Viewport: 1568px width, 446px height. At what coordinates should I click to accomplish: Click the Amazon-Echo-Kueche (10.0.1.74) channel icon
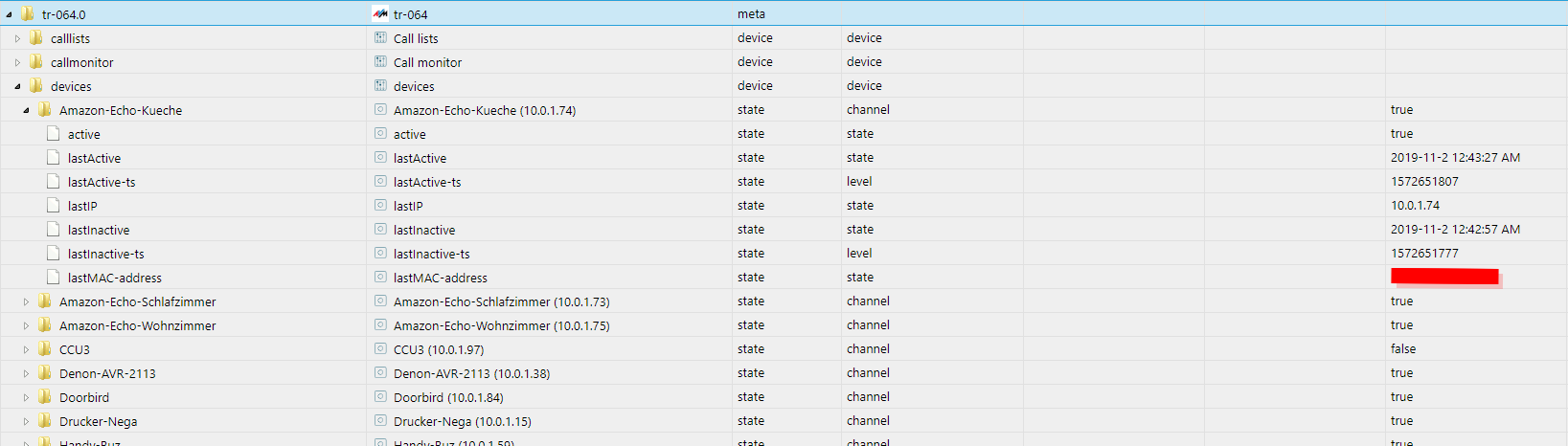tap(380, 110)
